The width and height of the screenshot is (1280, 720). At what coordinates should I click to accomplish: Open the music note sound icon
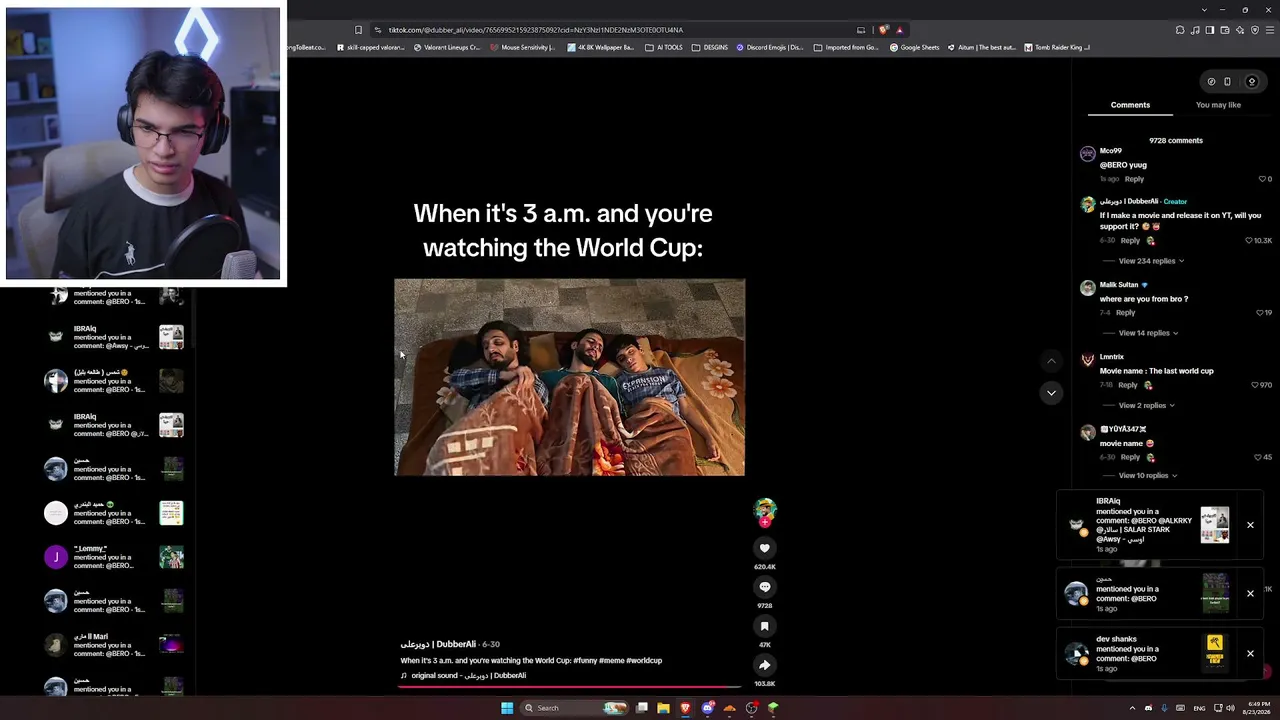[x=404, y=676]
